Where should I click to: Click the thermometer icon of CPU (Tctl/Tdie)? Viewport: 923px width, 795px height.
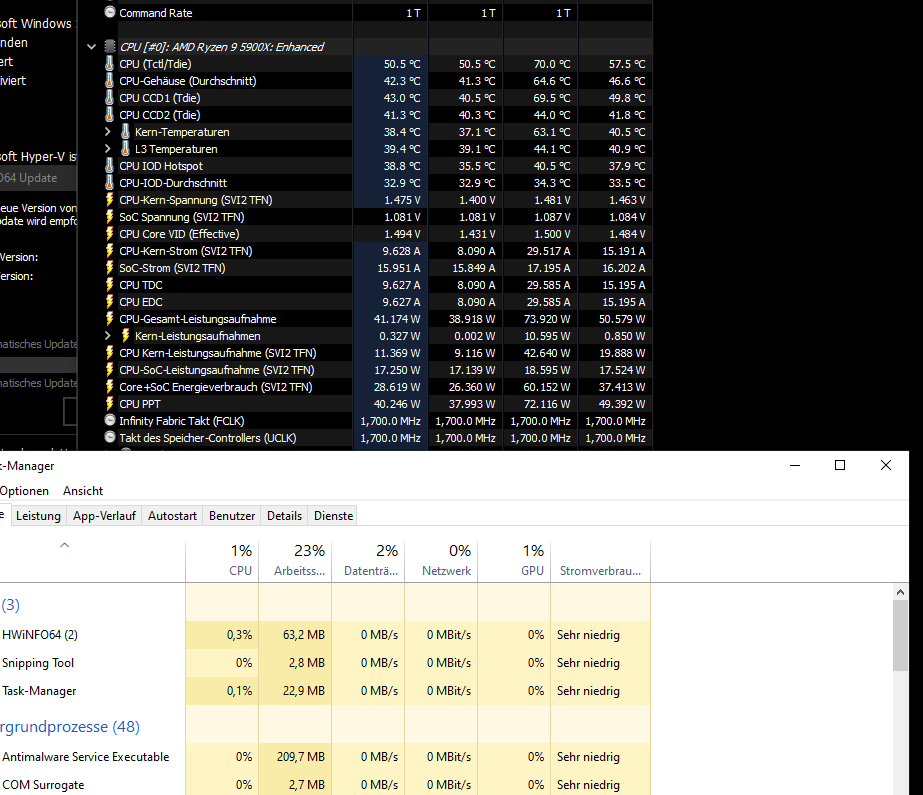[109, 64]
